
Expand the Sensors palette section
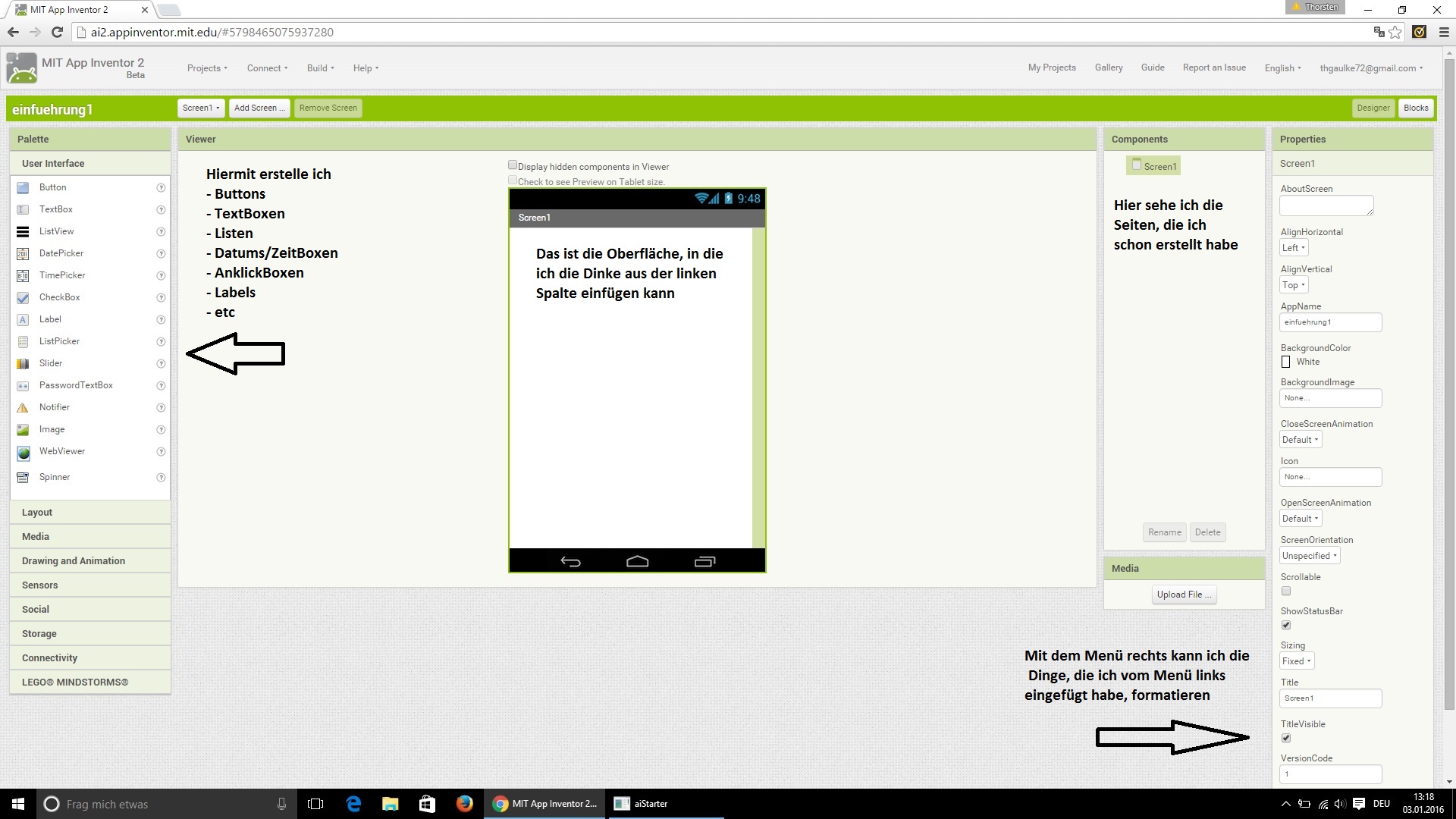(90, 585)
